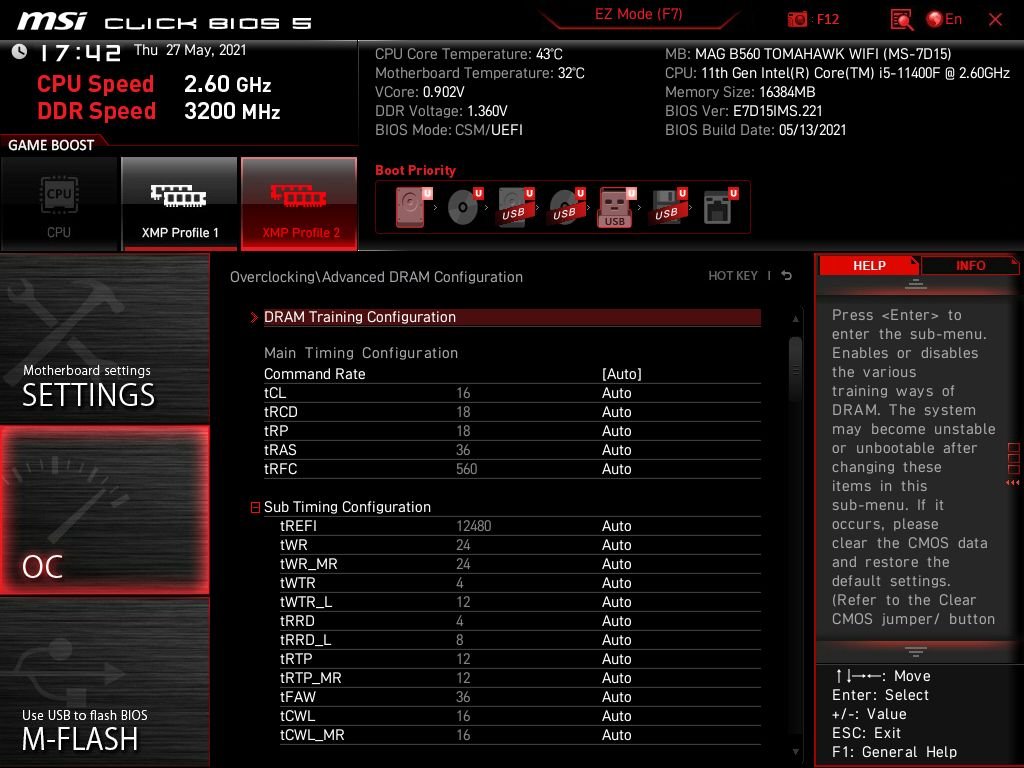Select the network boot device icon

[719, 207]
